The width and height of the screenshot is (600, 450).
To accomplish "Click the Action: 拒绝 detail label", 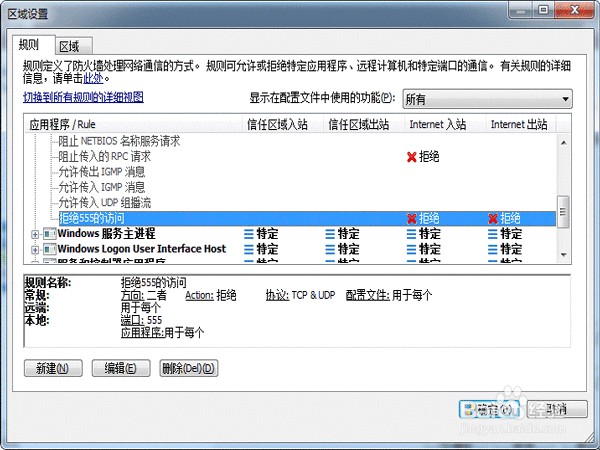I will (210, 295).
